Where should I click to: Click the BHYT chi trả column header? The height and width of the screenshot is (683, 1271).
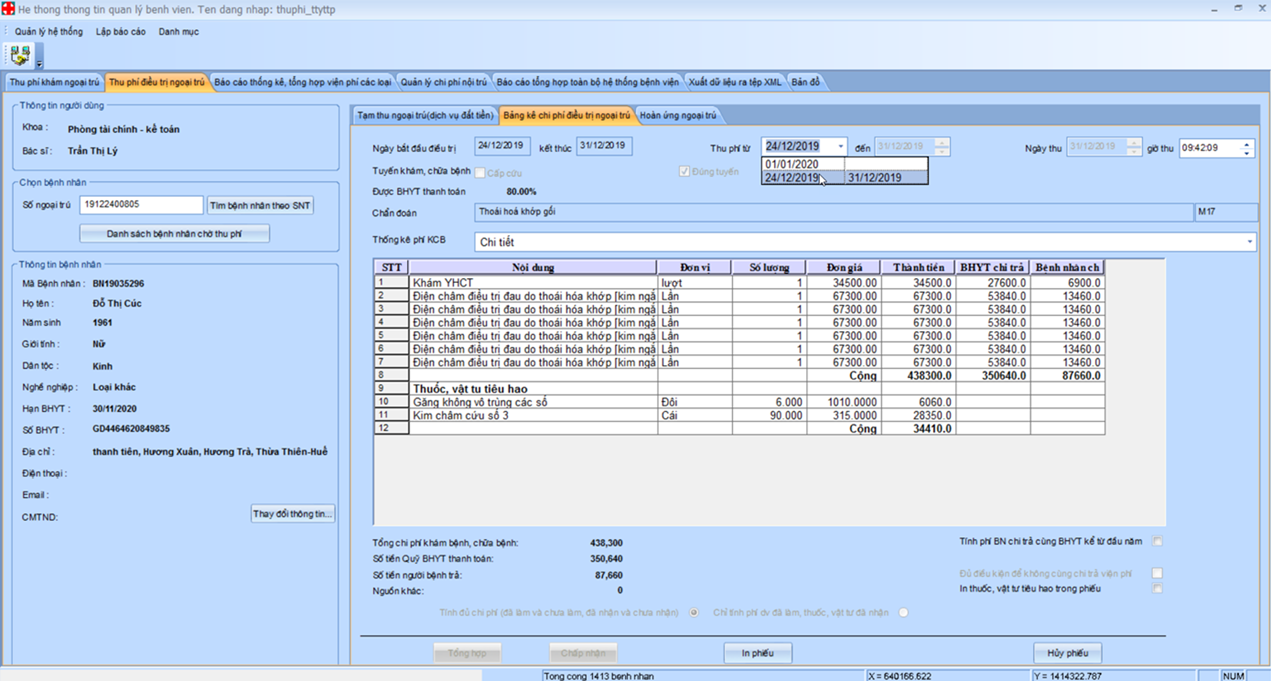(x=993, y=267)
